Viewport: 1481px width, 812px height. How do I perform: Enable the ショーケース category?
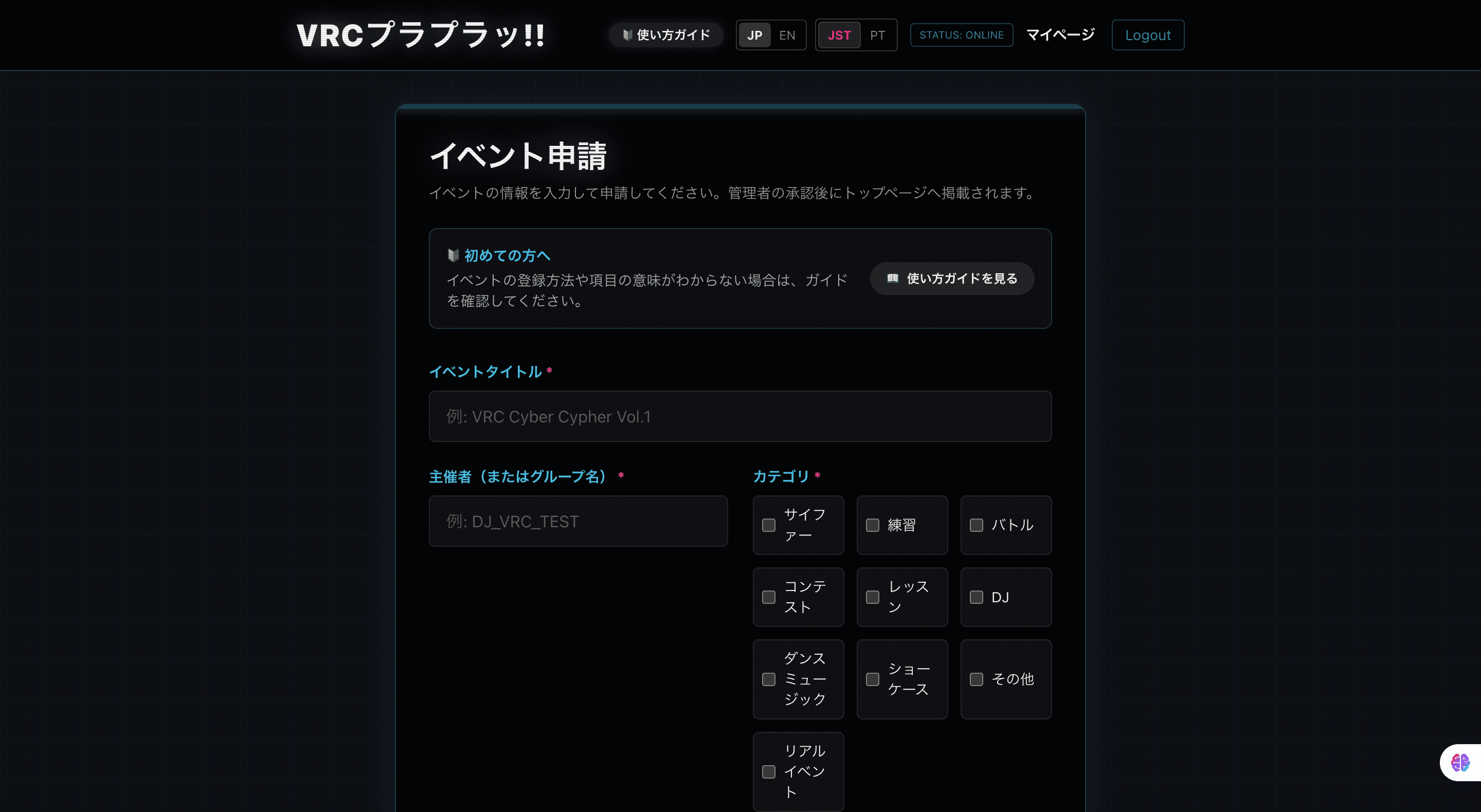pos(872,679)
